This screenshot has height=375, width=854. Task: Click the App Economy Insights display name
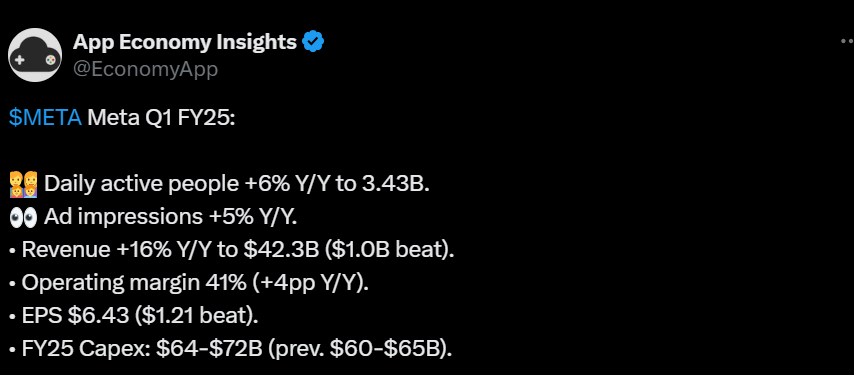coord(185,41)
